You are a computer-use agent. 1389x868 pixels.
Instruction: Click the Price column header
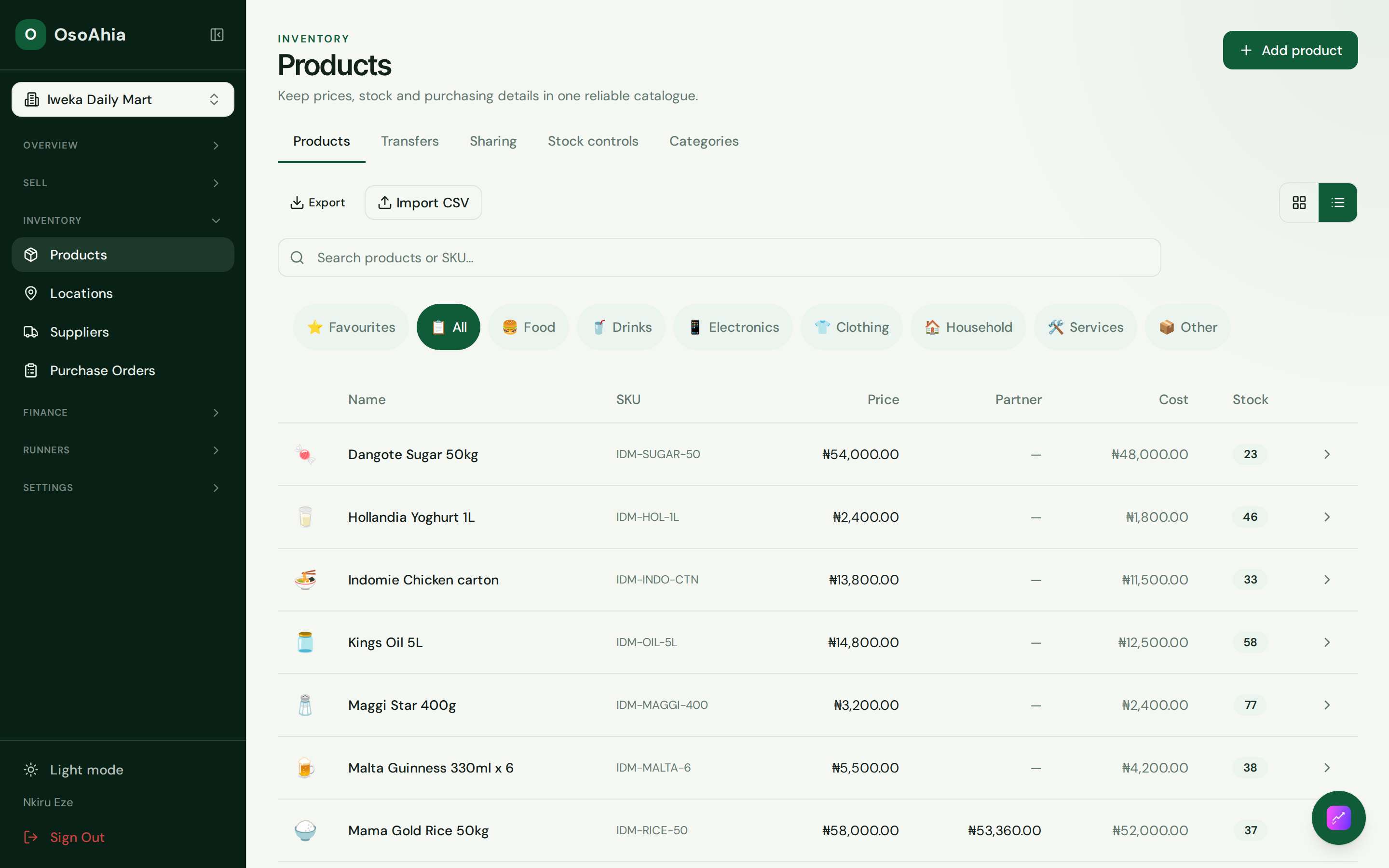[x=883, y=400]
